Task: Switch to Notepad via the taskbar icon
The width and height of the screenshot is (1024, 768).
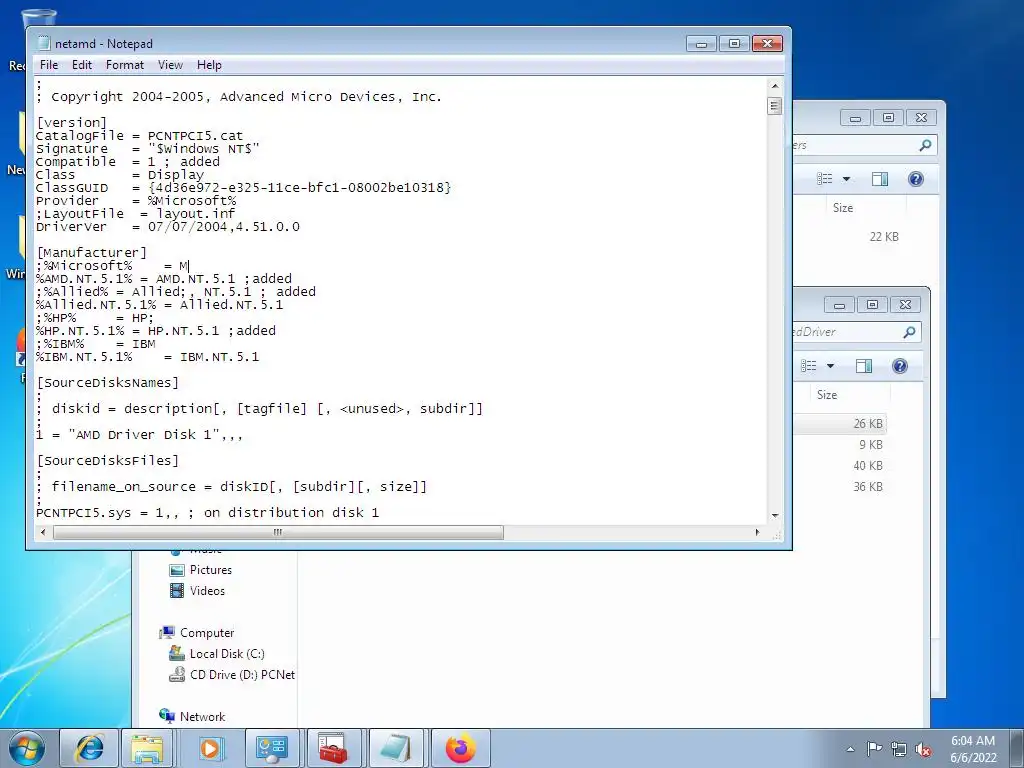Action: (x=396, y=748)
